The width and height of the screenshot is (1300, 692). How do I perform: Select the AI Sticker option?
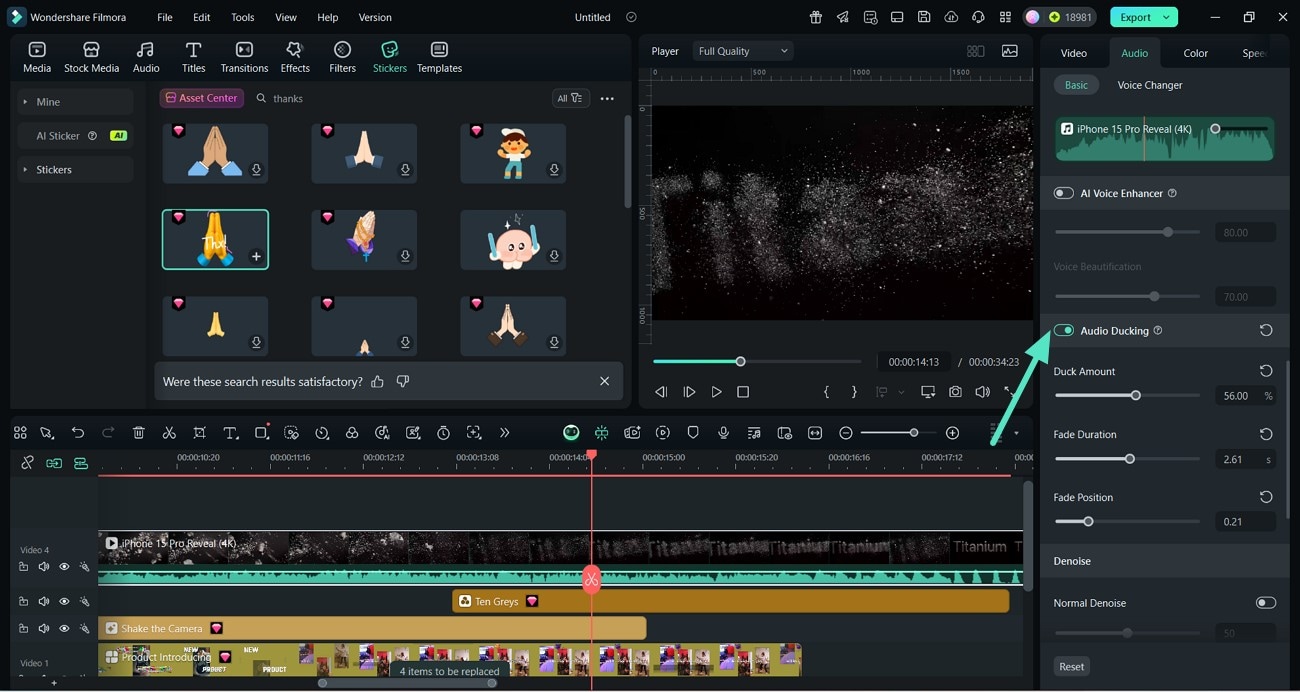click(75, 136)
